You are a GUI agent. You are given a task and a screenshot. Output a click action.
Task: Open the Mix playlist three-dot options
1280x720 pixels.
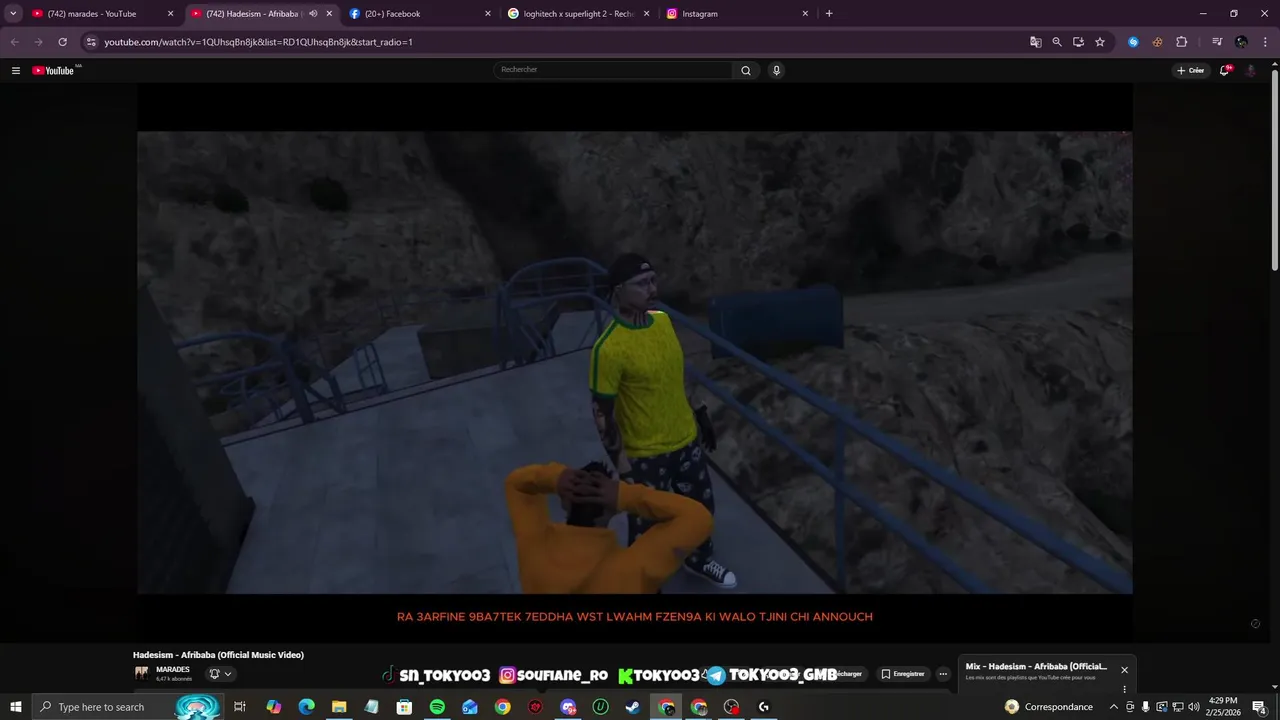(x=1124, y=688)
